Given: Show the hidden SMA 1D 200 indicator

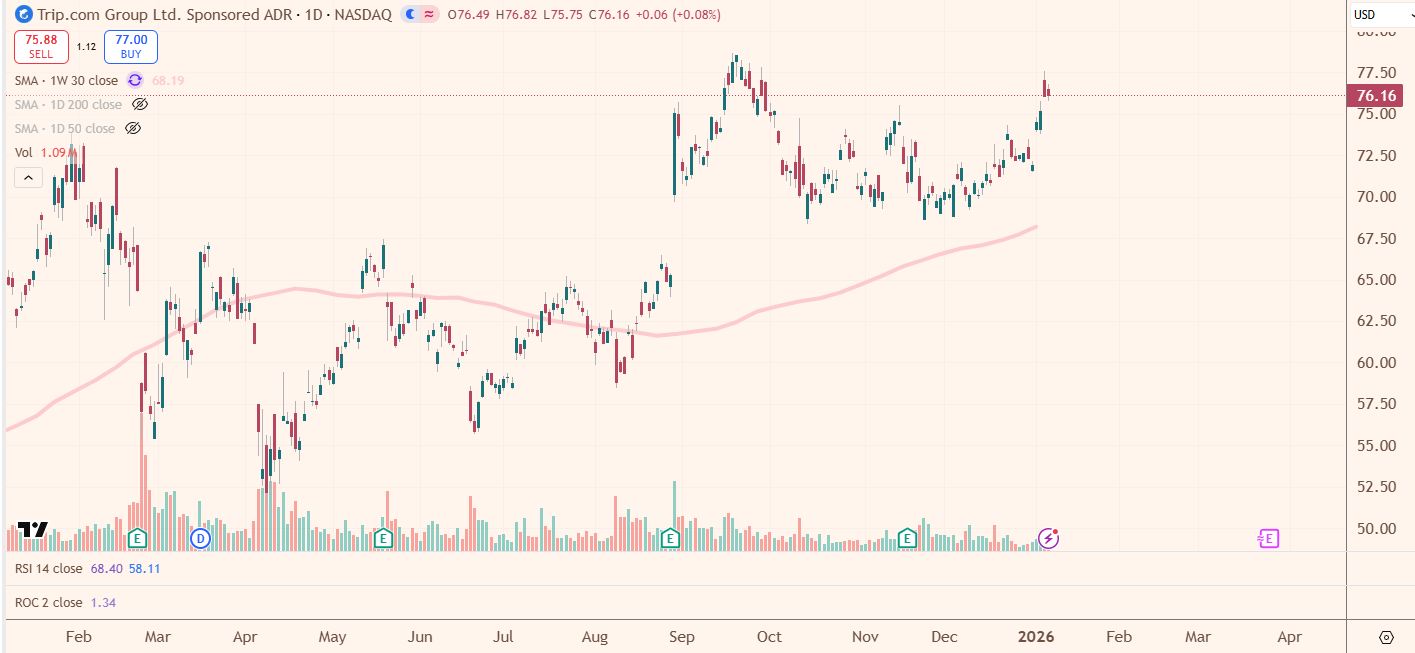Looking at the screenshot, I should coord(140,104).
